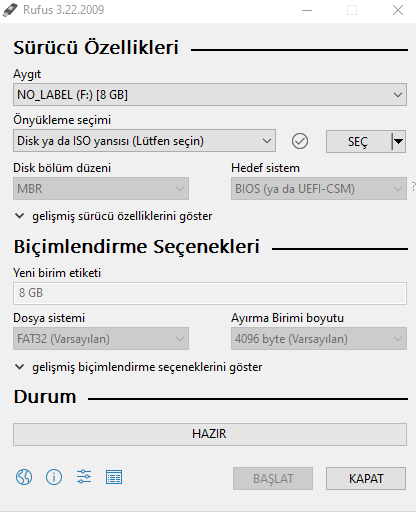416x512 pixels.
Task: Click the checksum checkmark circle icon
Action: point(300,141)
